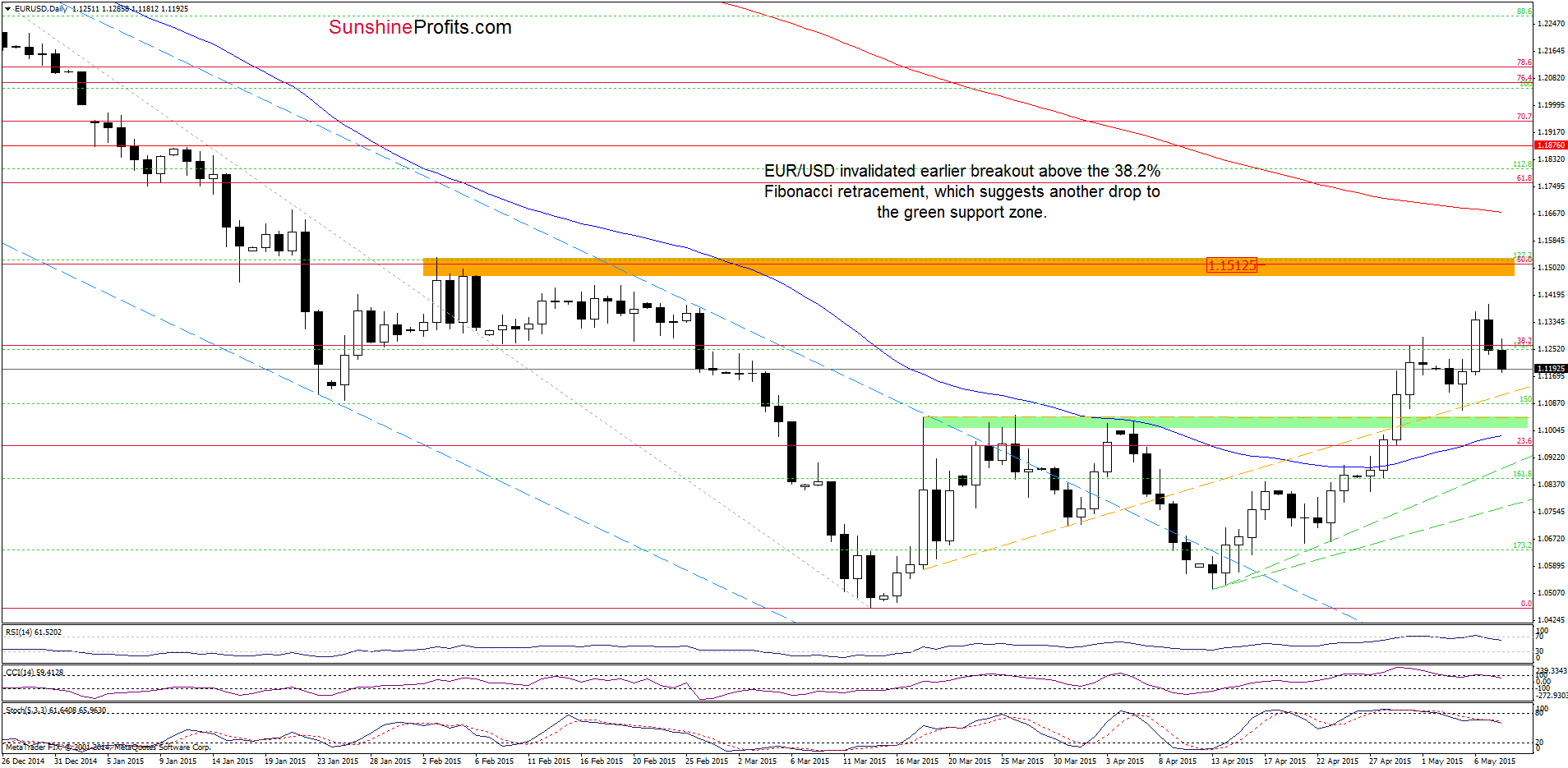Click the 20 Feb 2015 date label

(x=654, y=761)
